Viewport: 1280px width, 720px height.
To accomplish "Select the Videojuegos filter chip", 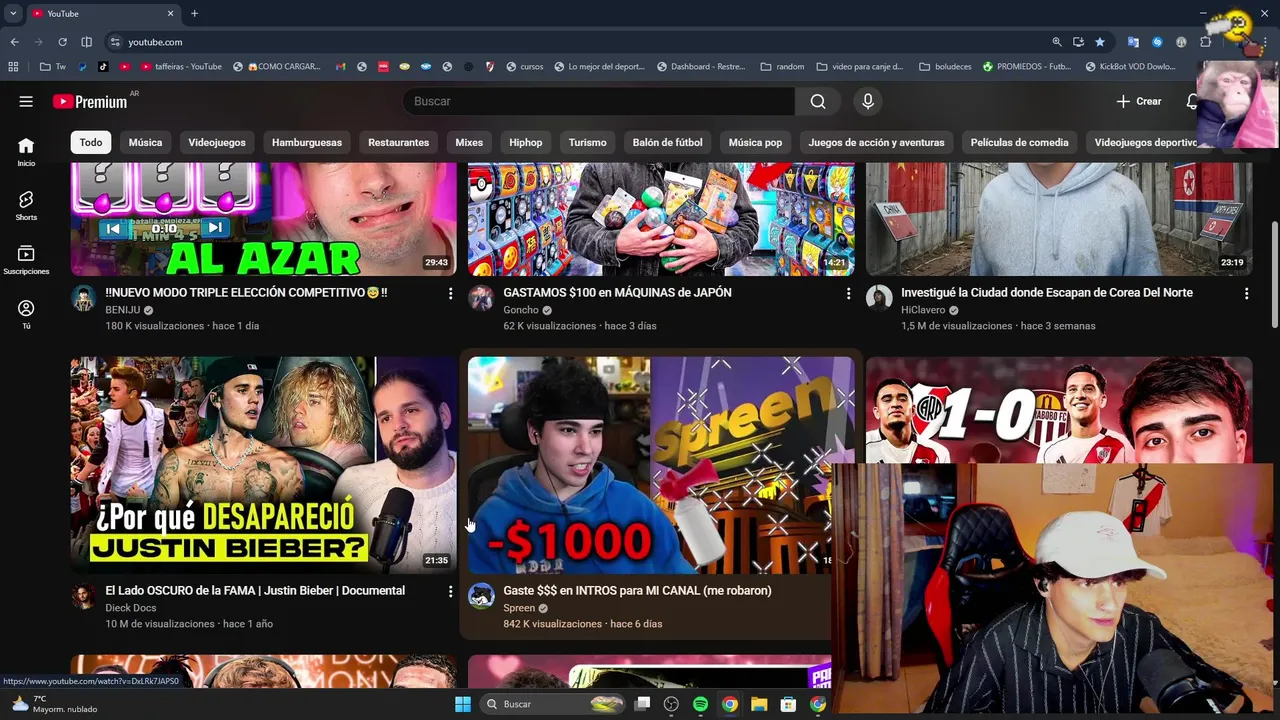I will tap(217, 142).
